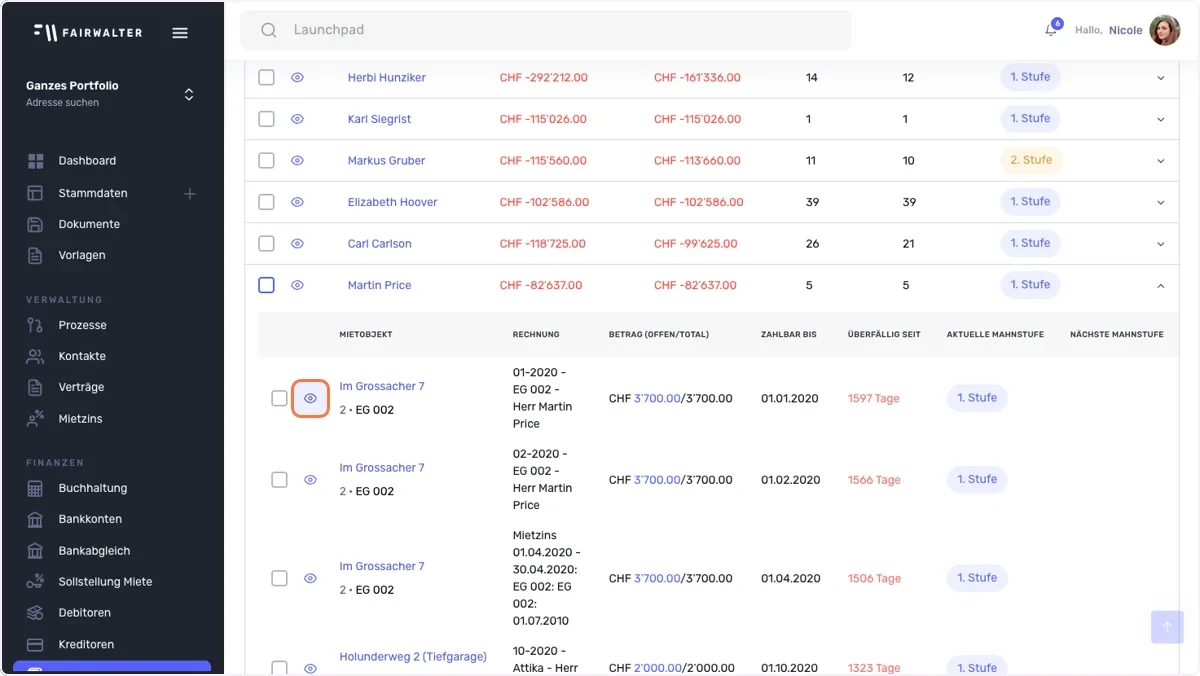Screen dimensions: 1200x676
Task: Click the 01.04.2020 due date
Action: click(790, 578)
